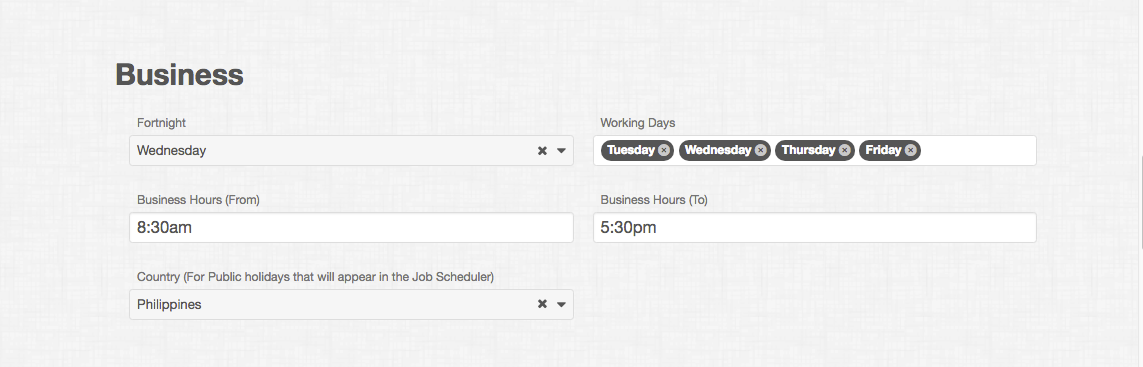Remove the Tuesday working day tag

pyautogui.click(x=663, y=150)
